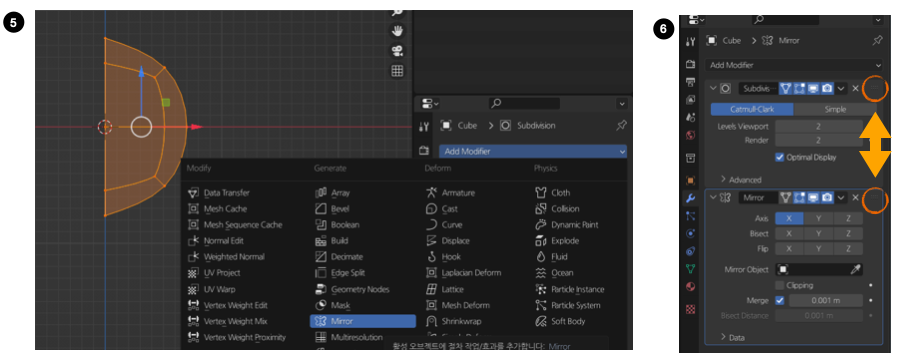Open Tool tab beside Cube > Mirror breadcrumb

tap(691, 41)
